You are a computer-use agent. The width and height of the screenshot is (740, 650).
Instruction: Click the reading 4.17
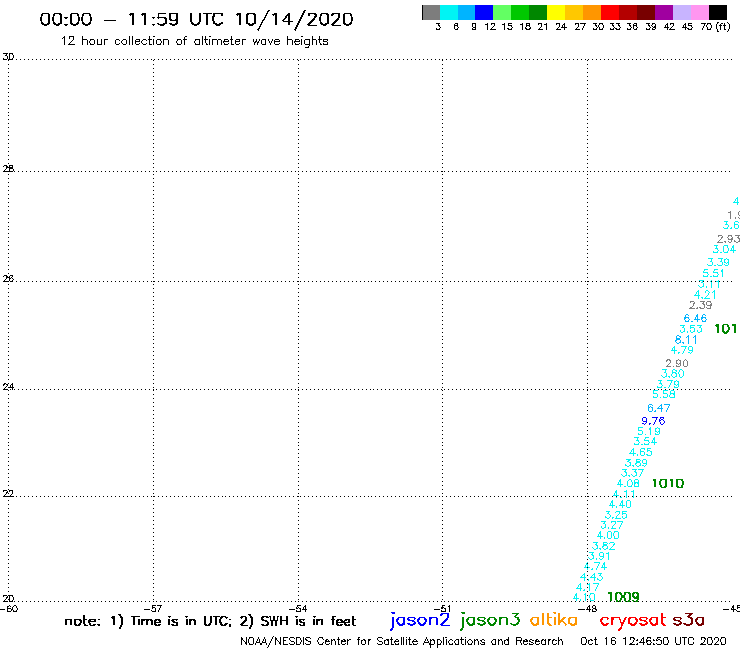(x=588, y=587)
